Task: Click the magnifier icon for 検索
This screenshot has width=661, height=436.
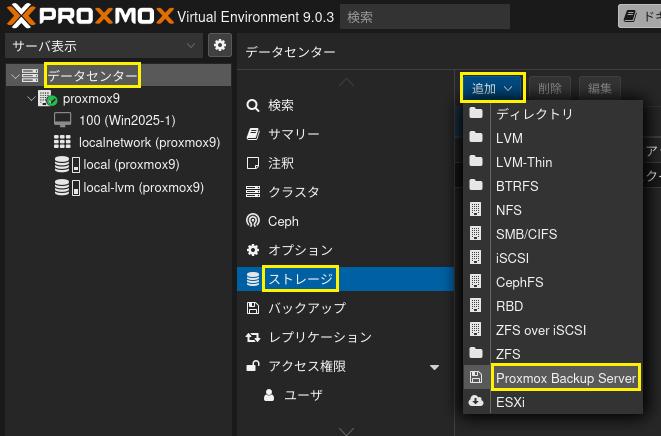Action: pyautogui.click(x=253, y=105)
